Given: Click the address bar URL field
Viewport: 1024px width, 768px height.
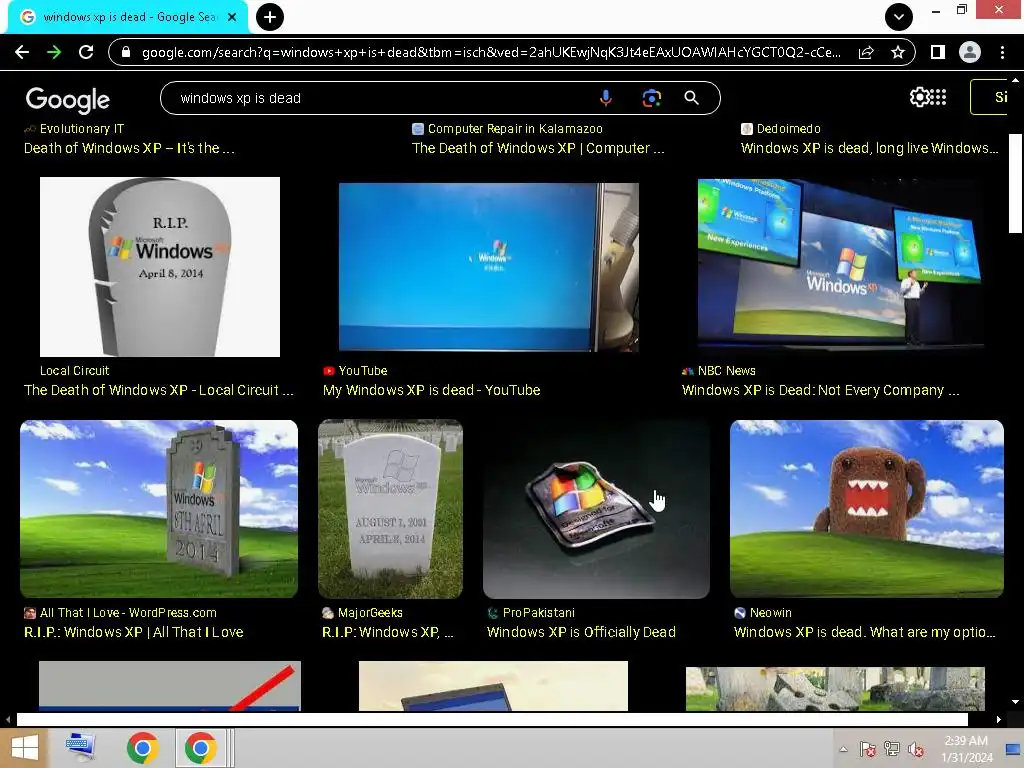Looking at the screenshot, I should 491,52.
